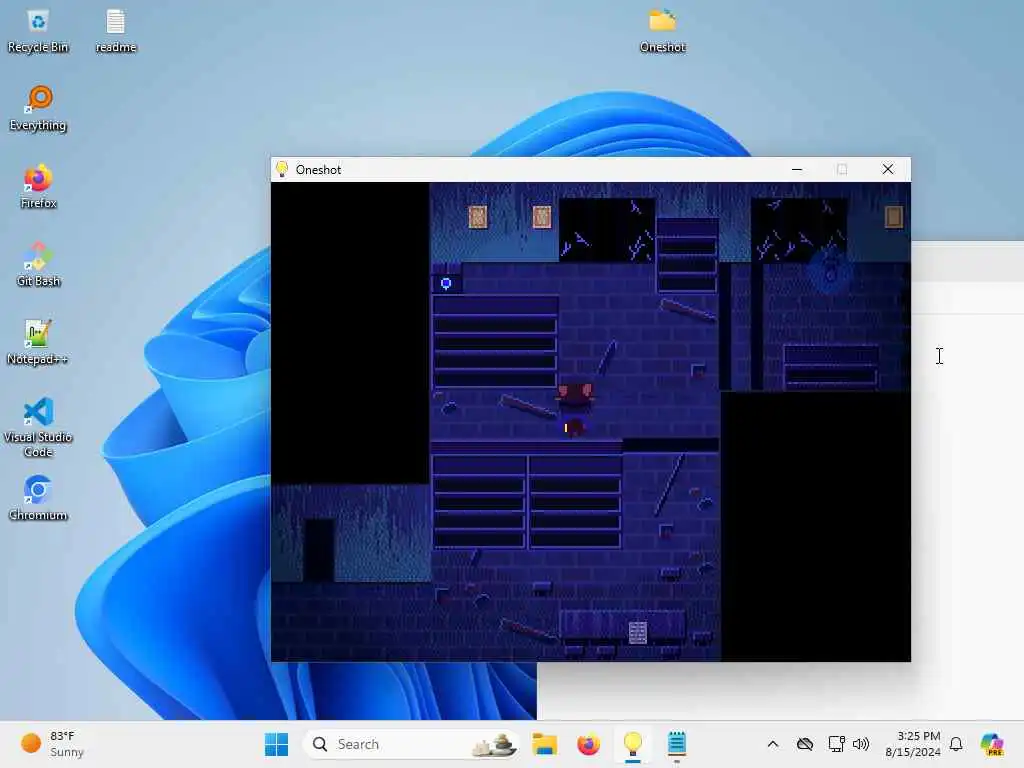This screenshot has width=1024, height=768.
Task: Switch to the Oneshot lightbulb taskbar app
Action: [x=632, y=744]
